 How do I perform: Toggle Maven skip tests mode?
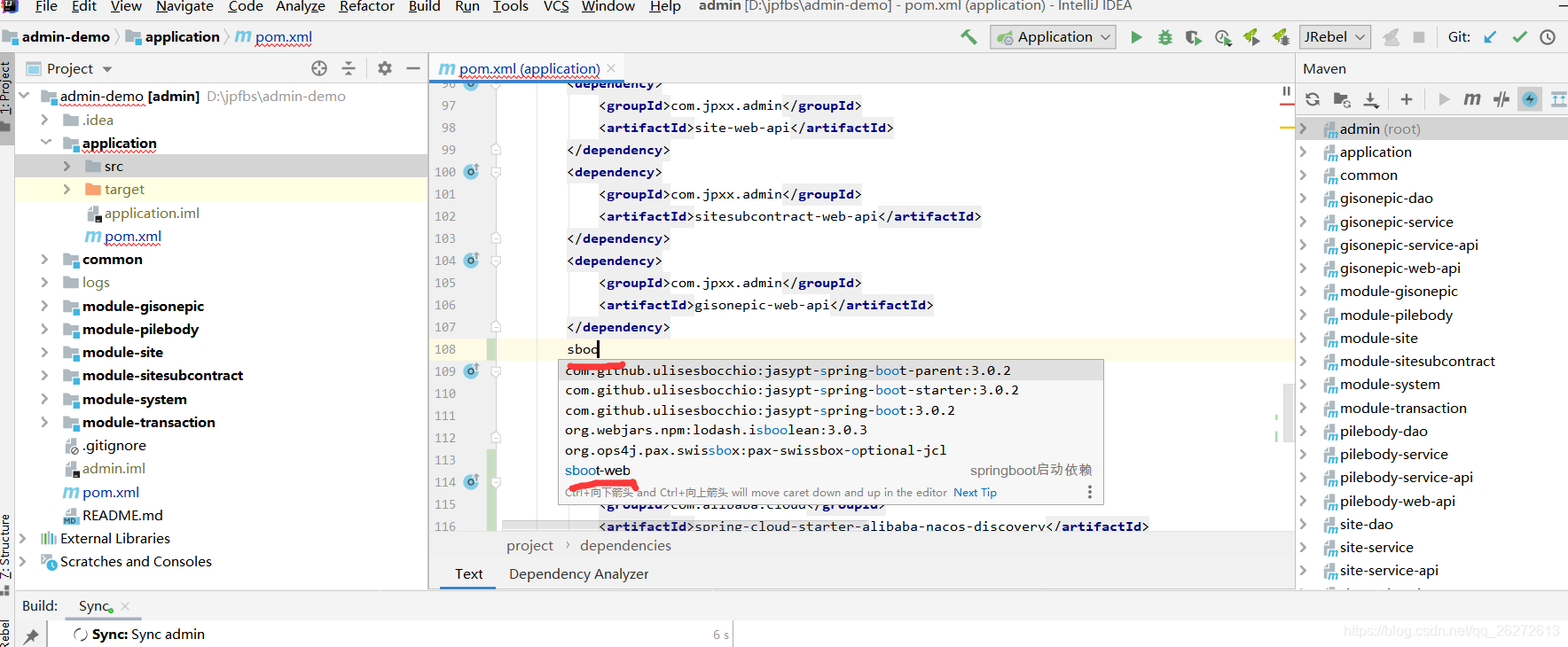[x=1530, y=99]
